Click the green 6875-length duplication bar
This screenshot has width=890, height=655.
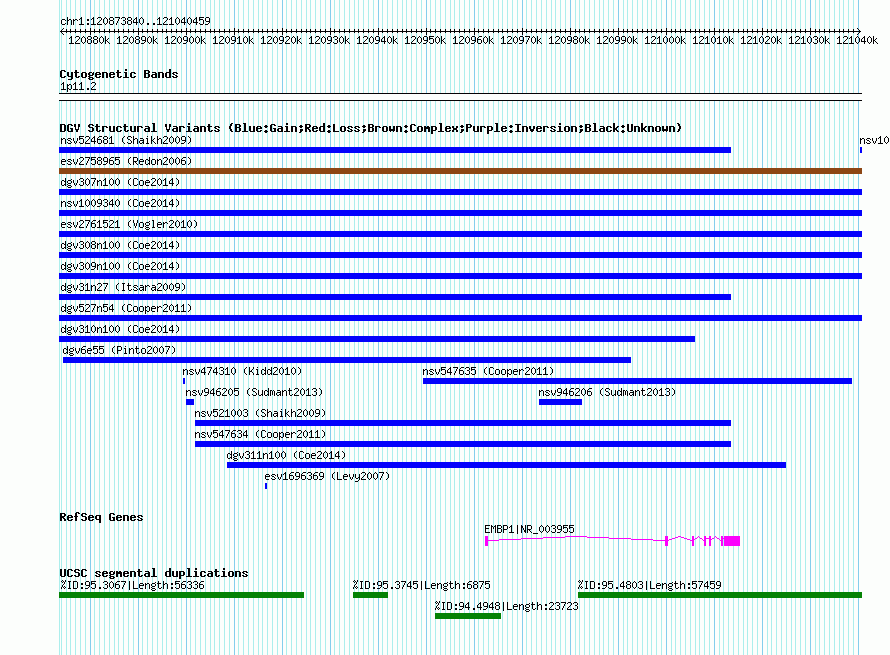click(x=370, y=595)
